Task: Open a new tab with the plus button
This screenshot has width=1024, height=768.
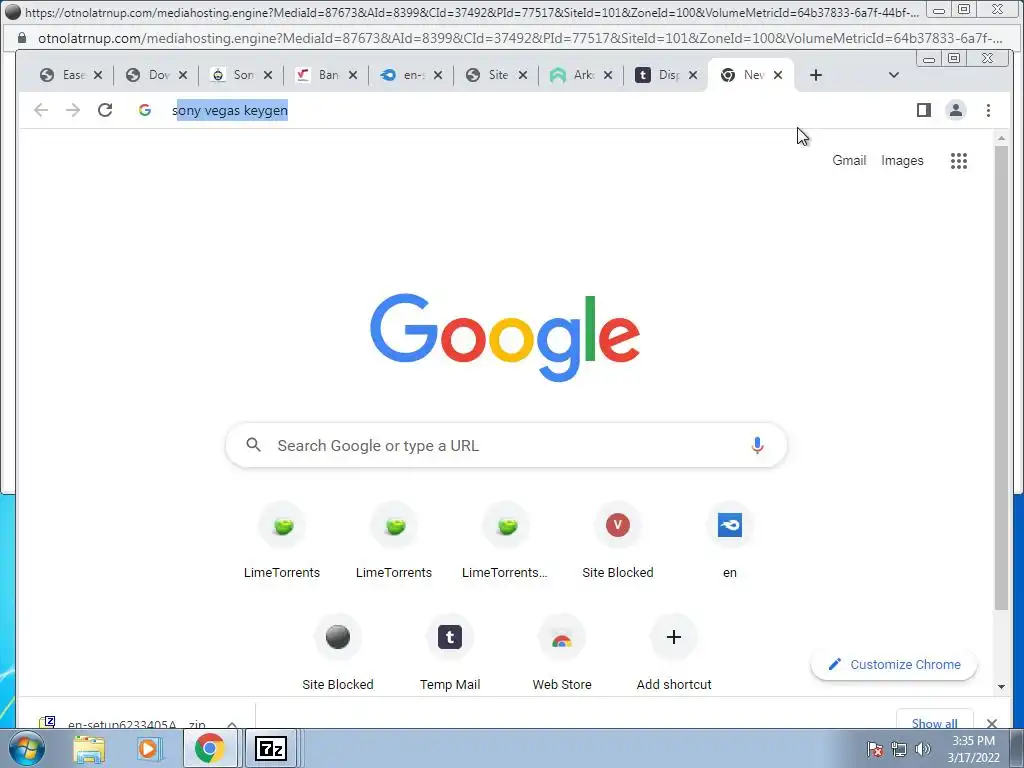Action: (816, 75)
